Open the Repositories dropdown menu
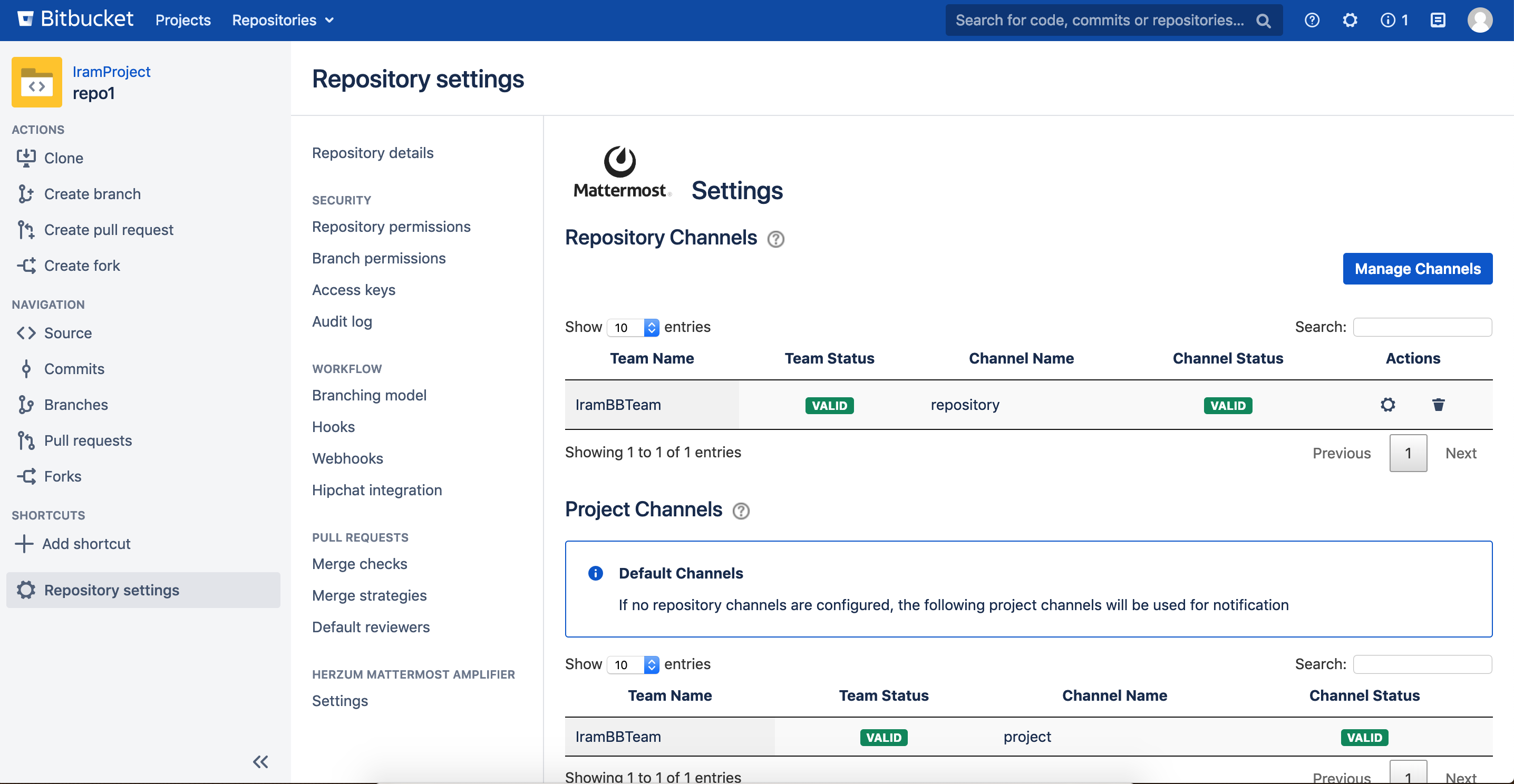Image resolution: width=1514 pixels, height=784 pixels. [283, 21]
